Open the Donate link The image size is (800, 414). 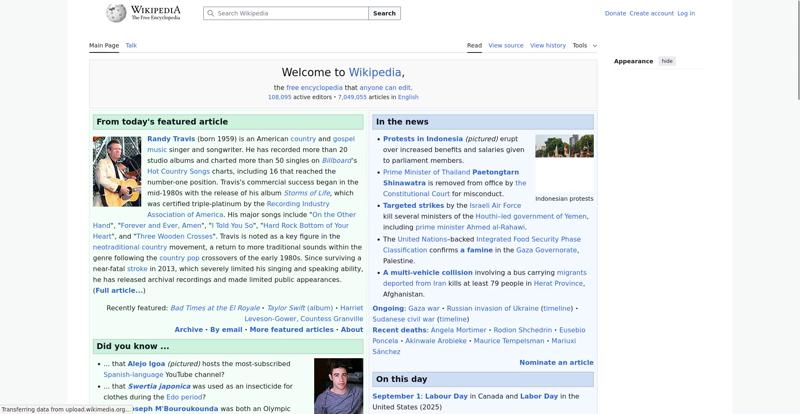point(615,13)
